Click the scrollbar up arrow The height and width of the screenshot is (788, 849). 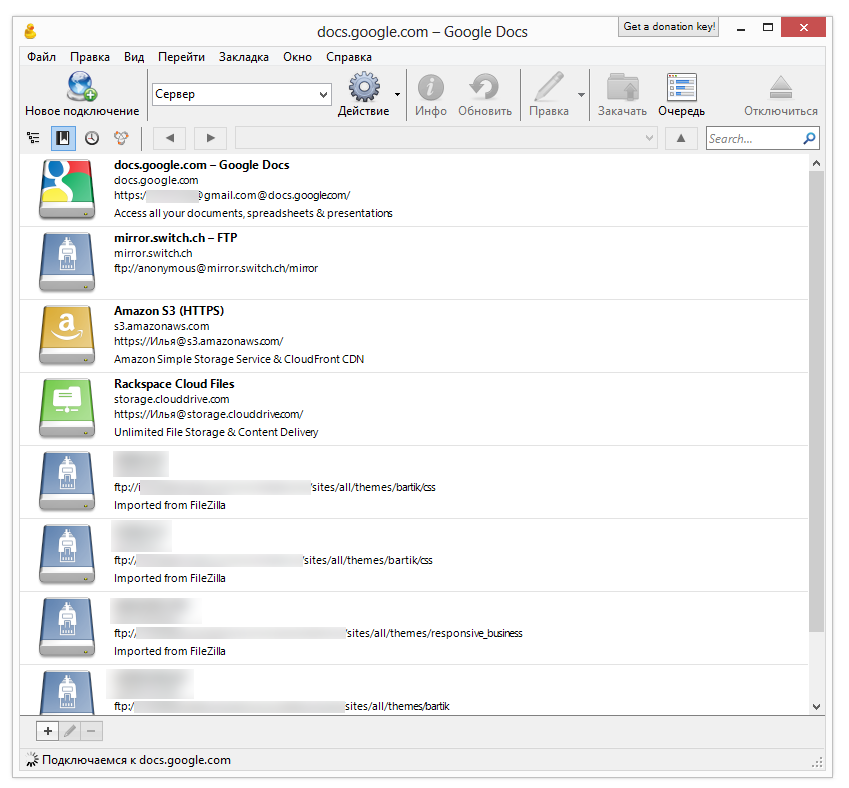click(817, 163)
